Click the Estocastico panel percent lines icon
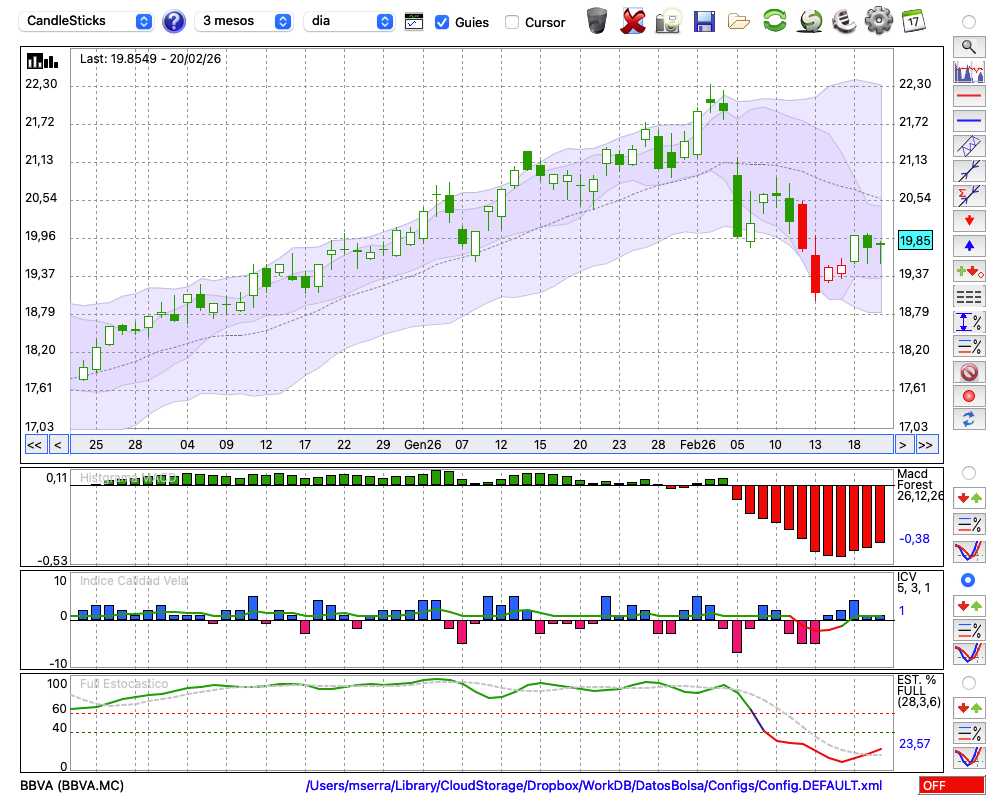1000x800 pixels. coord(969,733)
